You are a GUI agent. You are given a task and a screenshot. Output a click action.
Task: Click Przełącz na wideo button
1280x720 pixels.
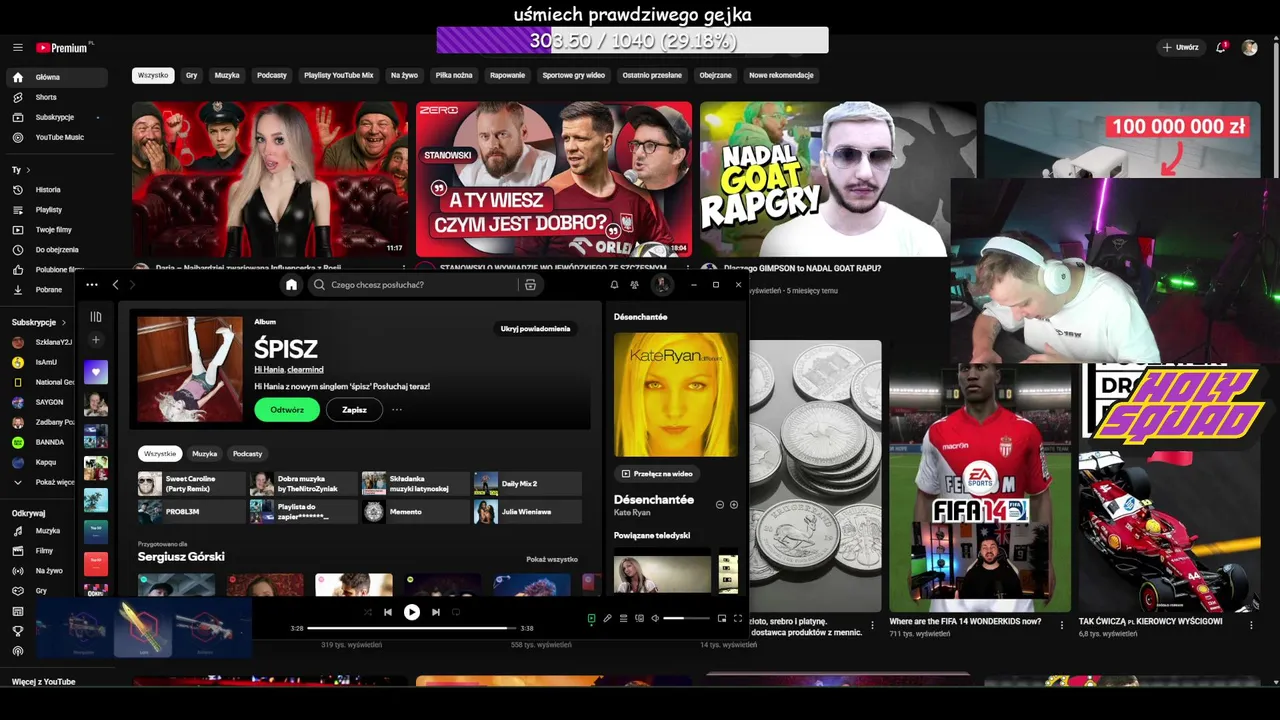click(x=657, y=474)
